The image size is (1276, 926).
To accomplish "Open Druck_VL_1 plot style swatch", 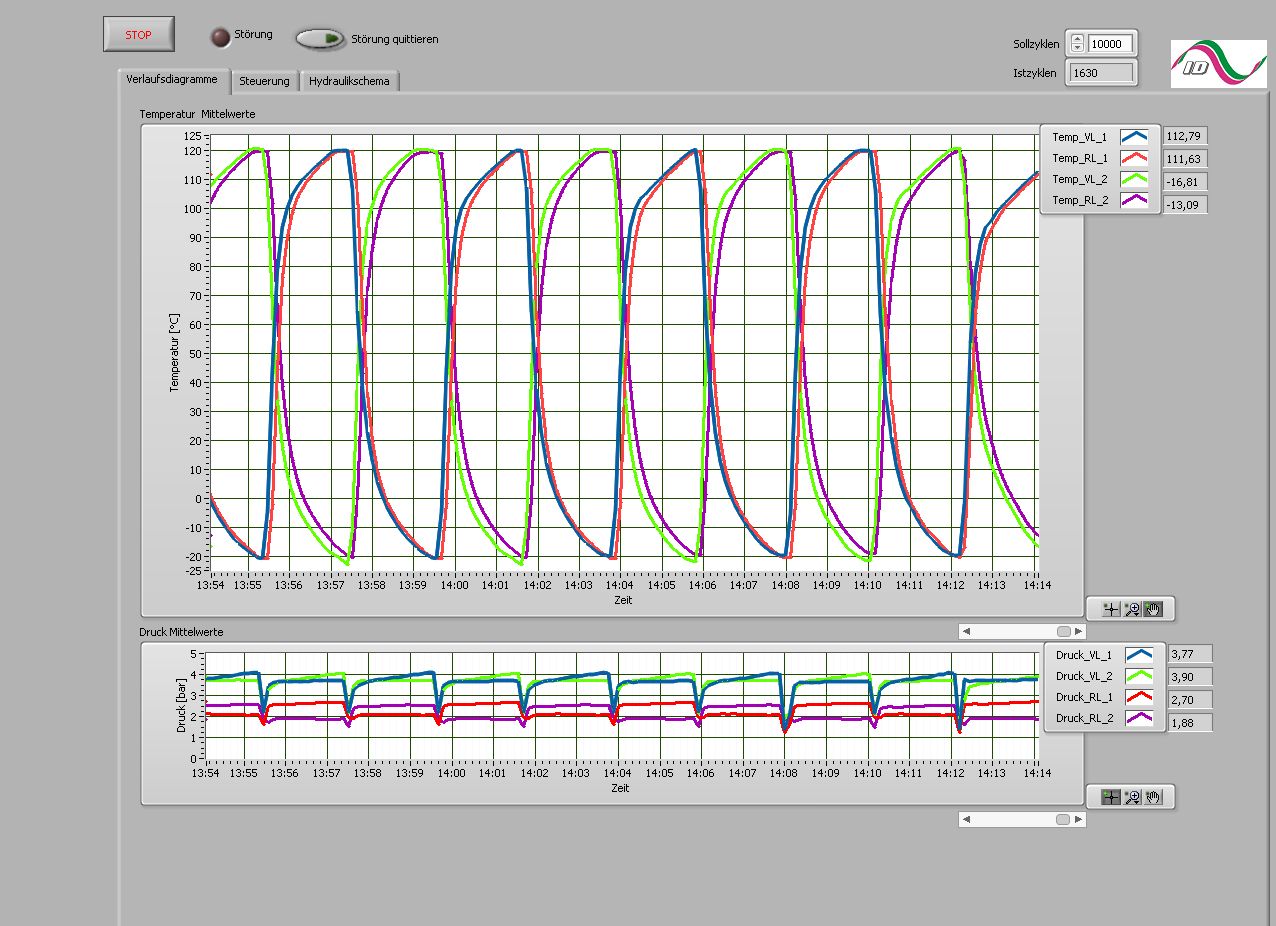I will pyautogui.click(x=1139, y=655).
